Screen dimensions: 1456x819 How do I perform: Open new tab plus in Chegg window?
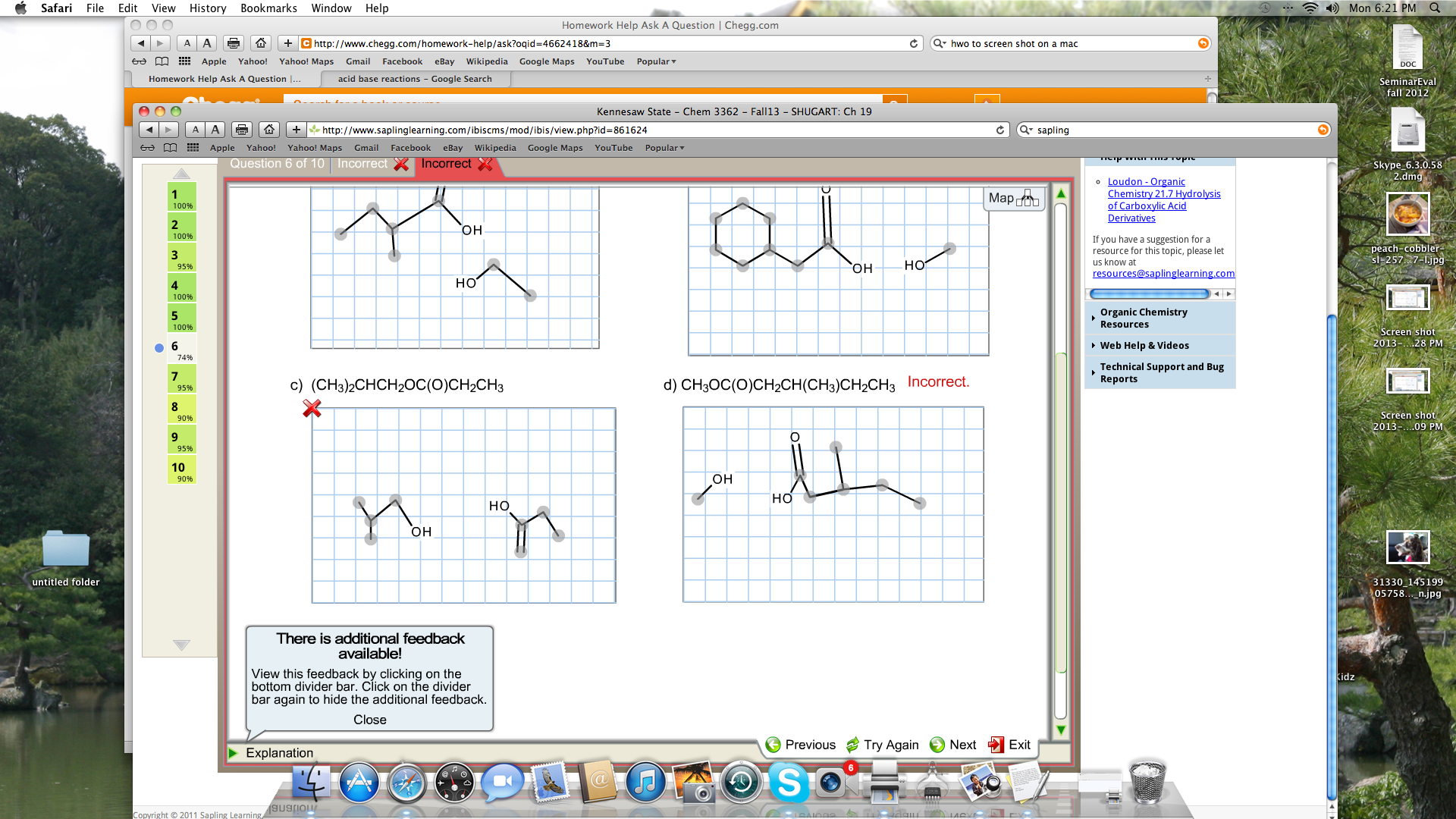(1207, 79)
